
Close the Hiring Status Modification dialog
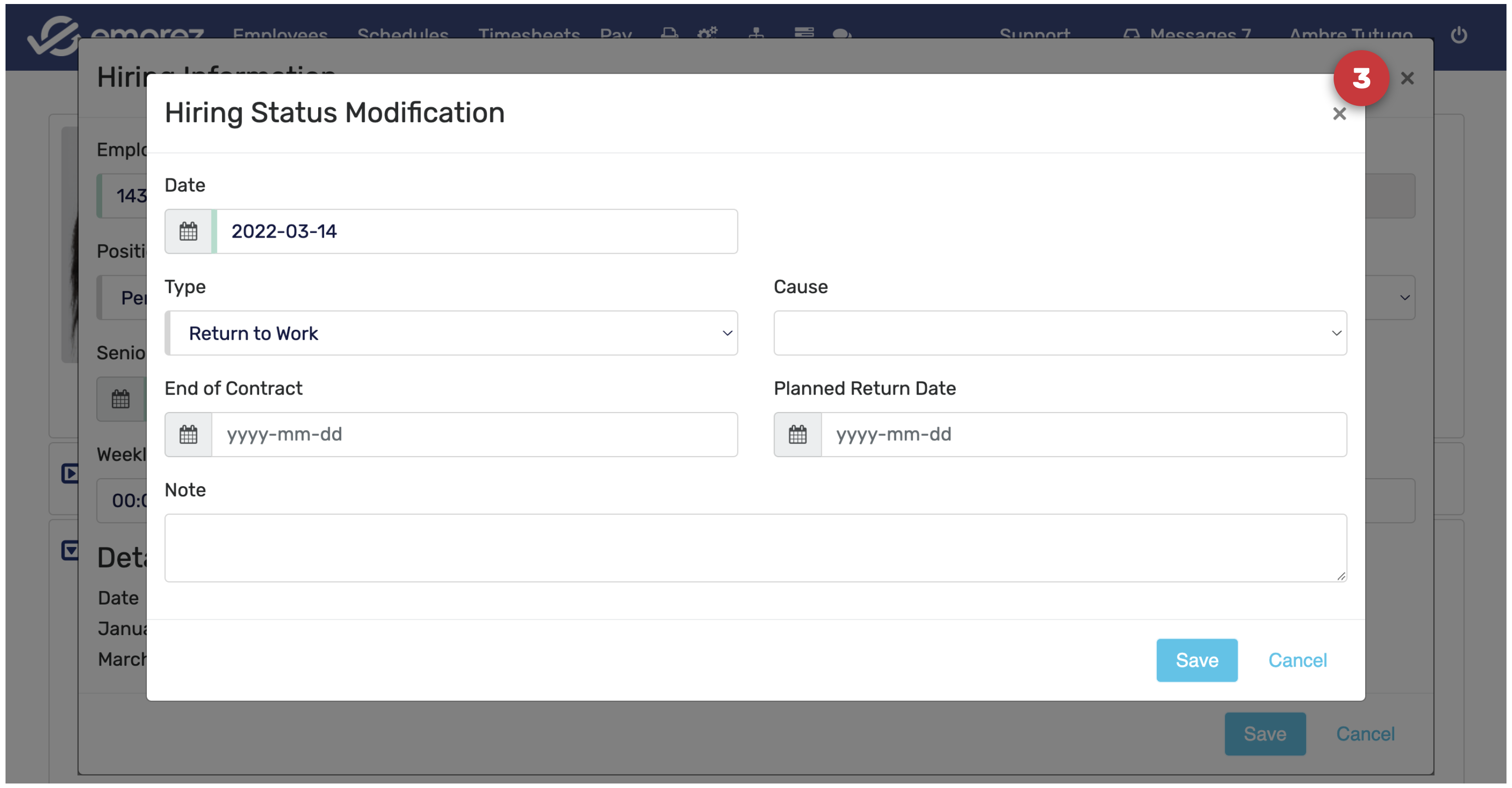click(x=1339, y=114)
